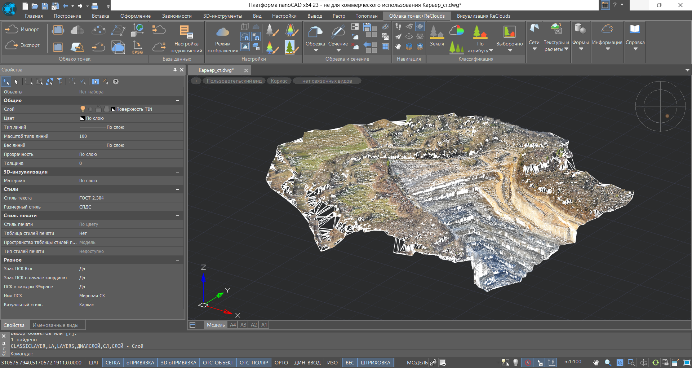Collapse the 3D-визуализация properties section

point(177,172)
